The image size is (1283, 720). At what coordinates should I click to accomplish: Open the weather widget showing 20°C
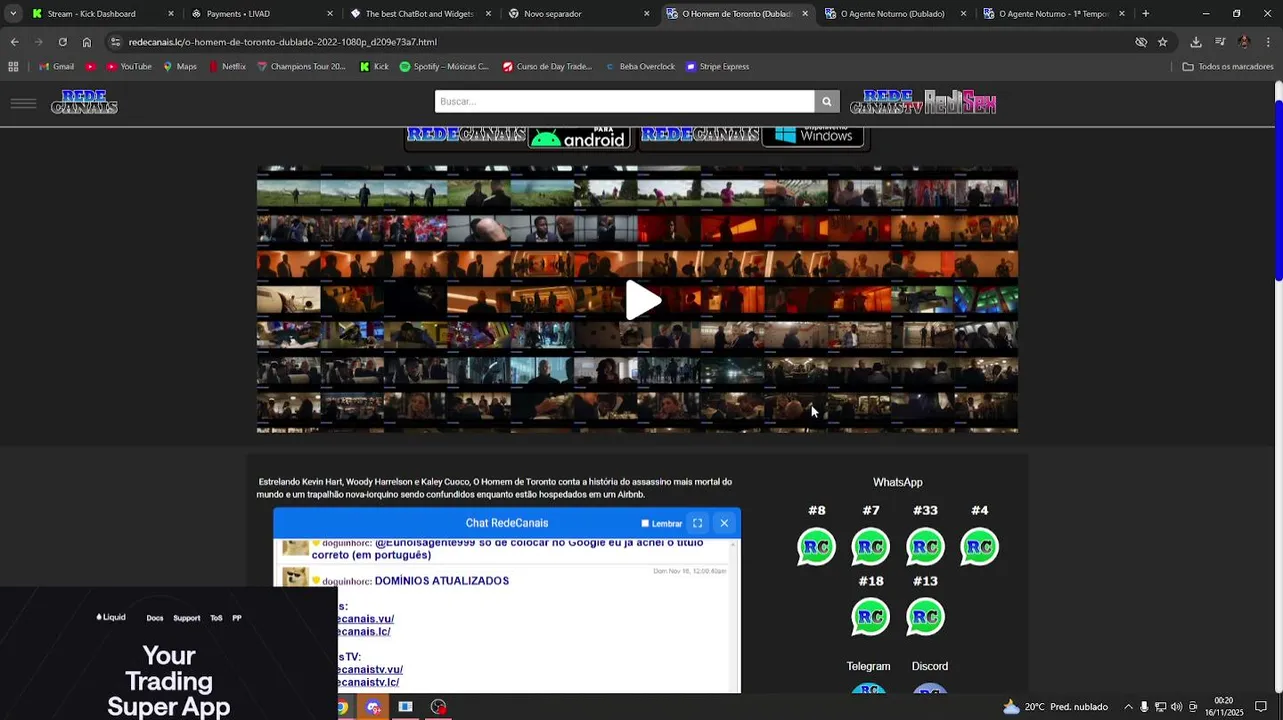coord(1055,707)
